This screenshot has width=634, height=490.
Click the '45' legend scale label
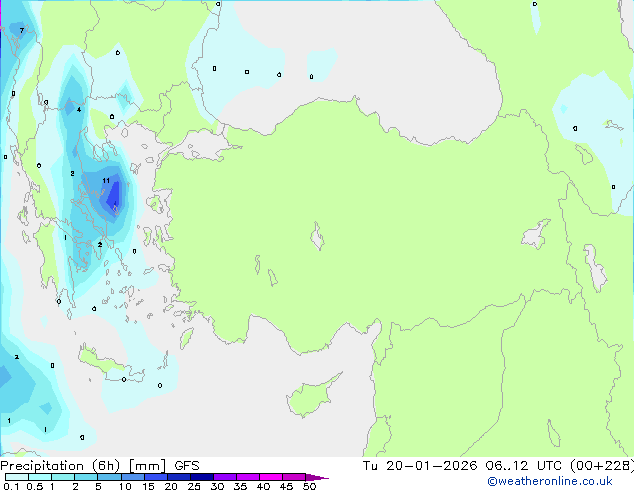[286, 486]
